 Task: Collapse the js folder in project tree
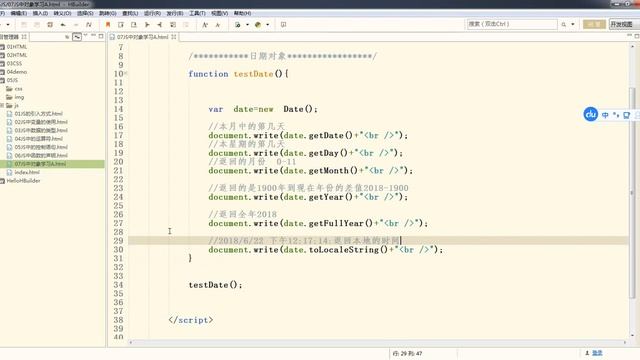click(x=2, y=105)
